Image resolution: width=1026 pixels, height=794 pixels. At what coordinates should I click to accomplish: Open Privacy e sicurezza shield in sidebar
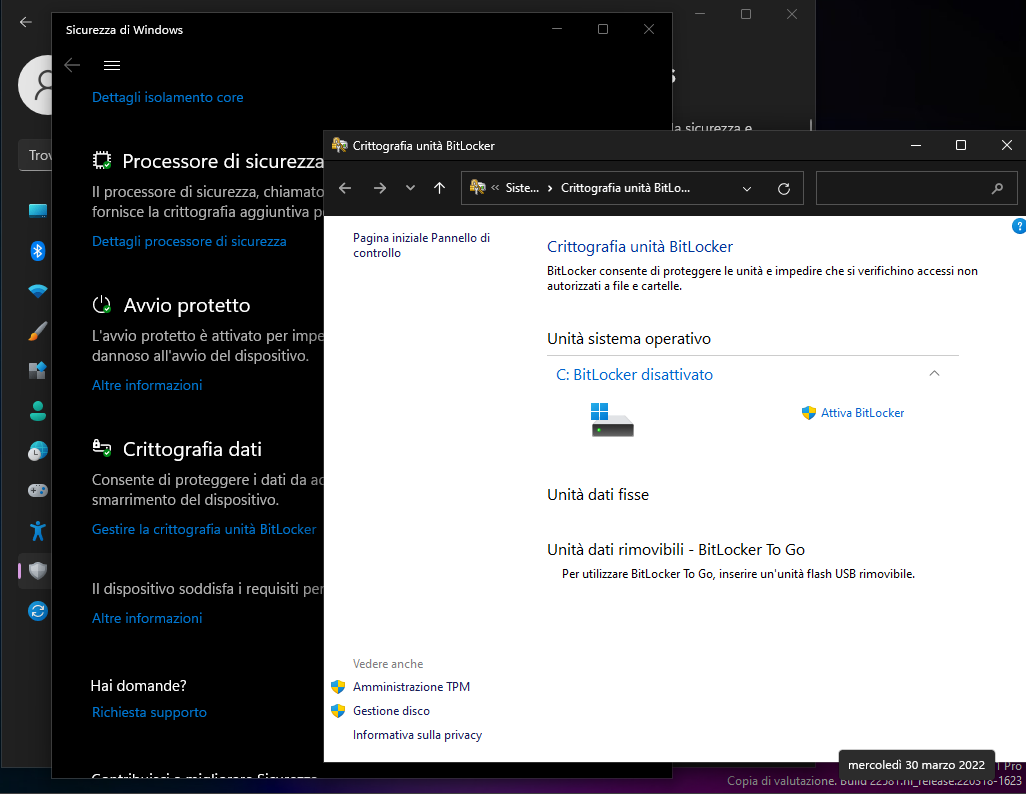[37, 571]
